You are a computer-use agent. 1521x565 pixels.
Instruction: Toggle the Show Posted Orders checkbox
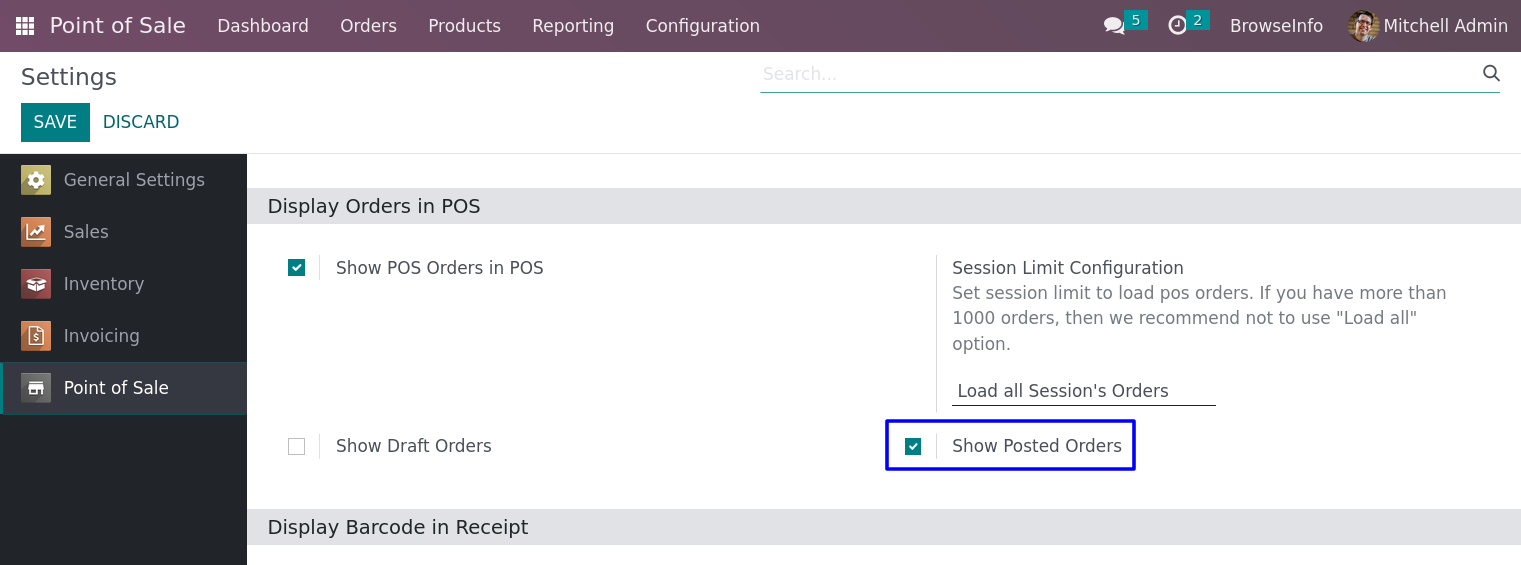tap(913, 446)
